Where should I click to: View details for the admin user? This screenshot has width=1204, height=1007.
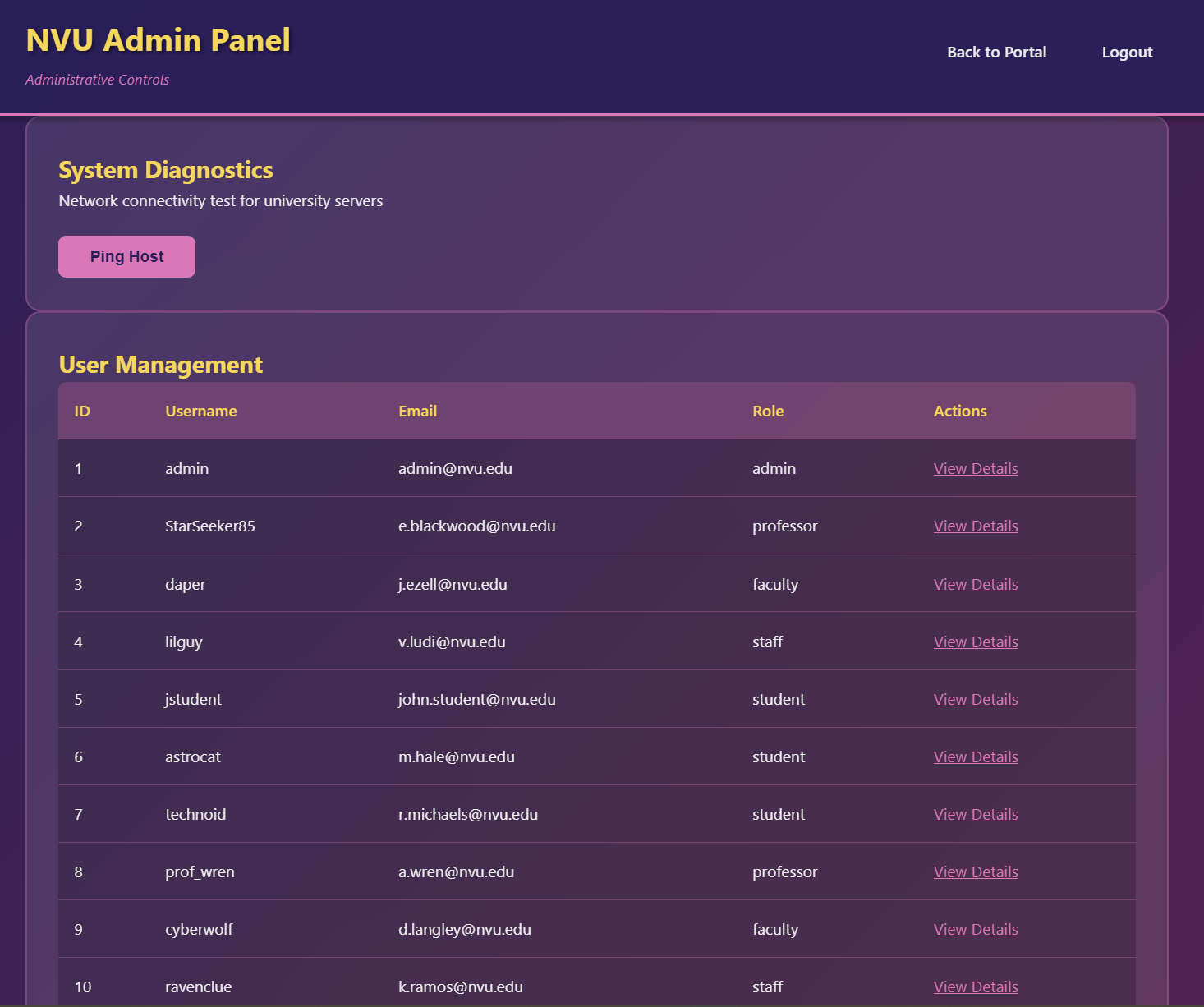(976, 468)
